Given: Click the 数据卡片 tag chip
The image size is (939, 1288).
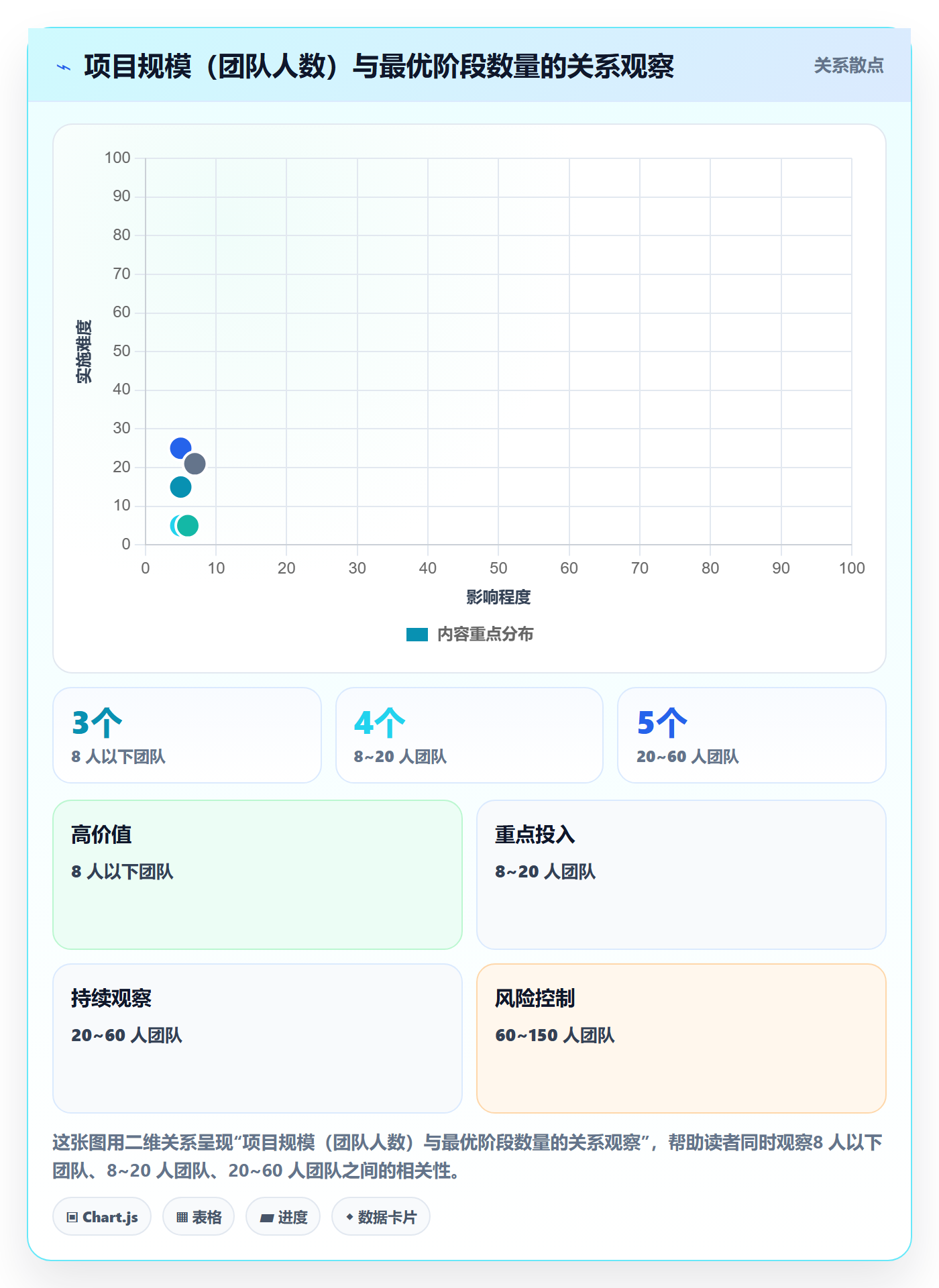Looking at the screenshot, I should [381, 1217].
